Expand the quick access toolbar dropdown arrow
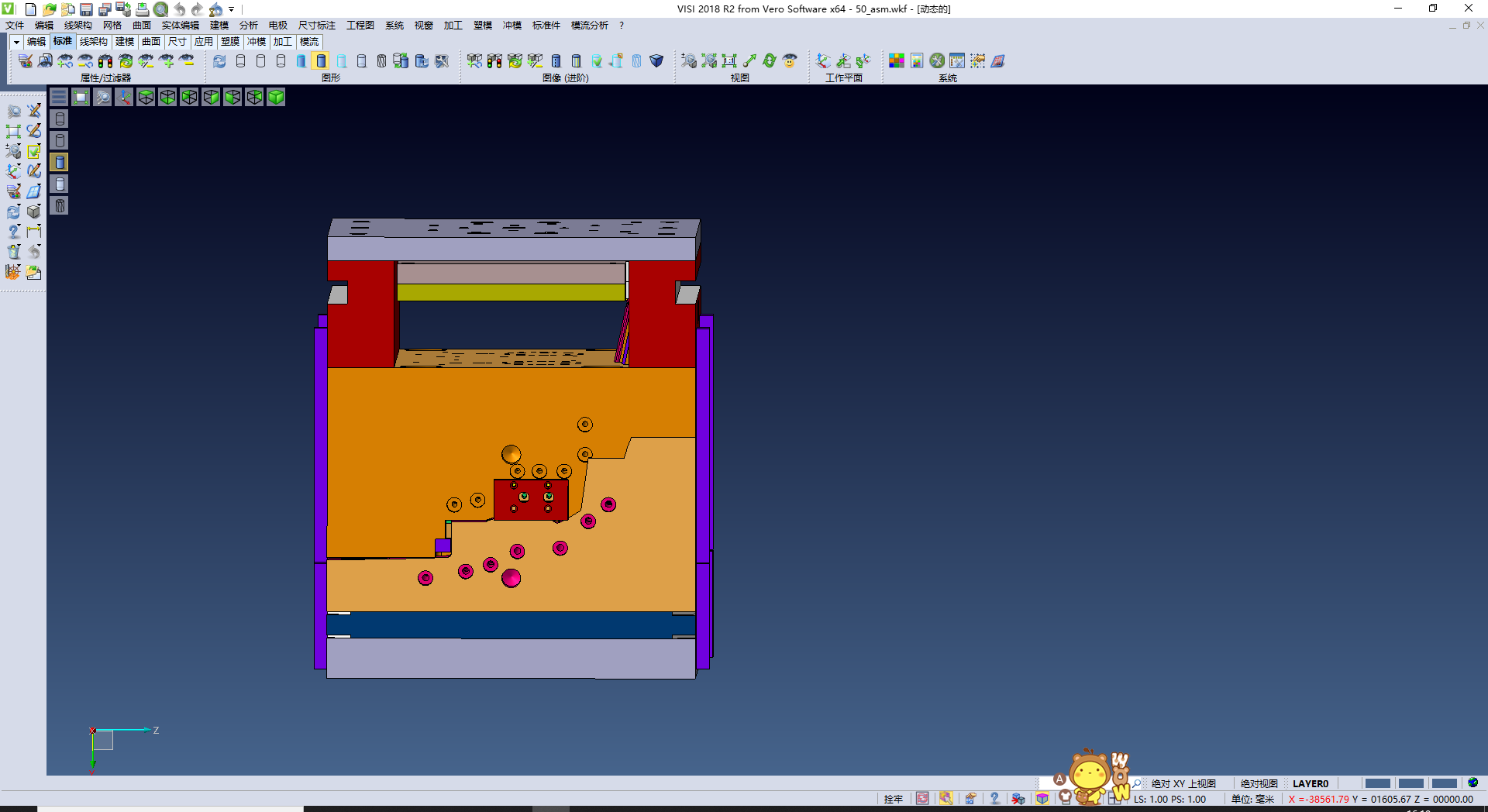Screen dimensions: 1488x812 232,9
